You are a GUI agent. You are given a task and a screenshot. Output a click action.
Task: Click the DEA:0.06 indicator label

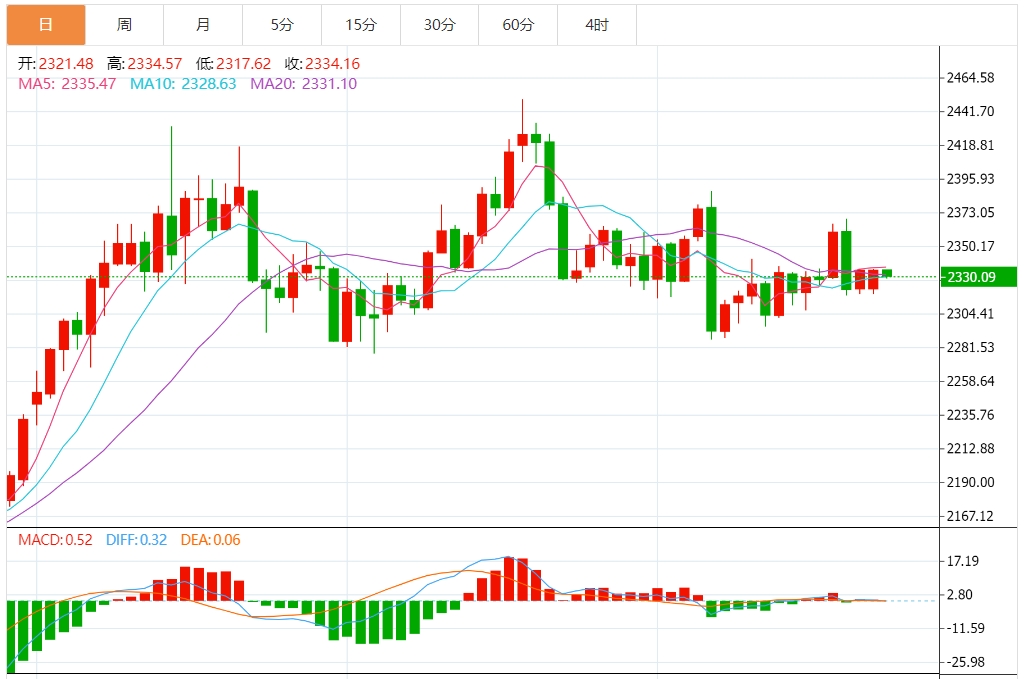click(211, 540)
